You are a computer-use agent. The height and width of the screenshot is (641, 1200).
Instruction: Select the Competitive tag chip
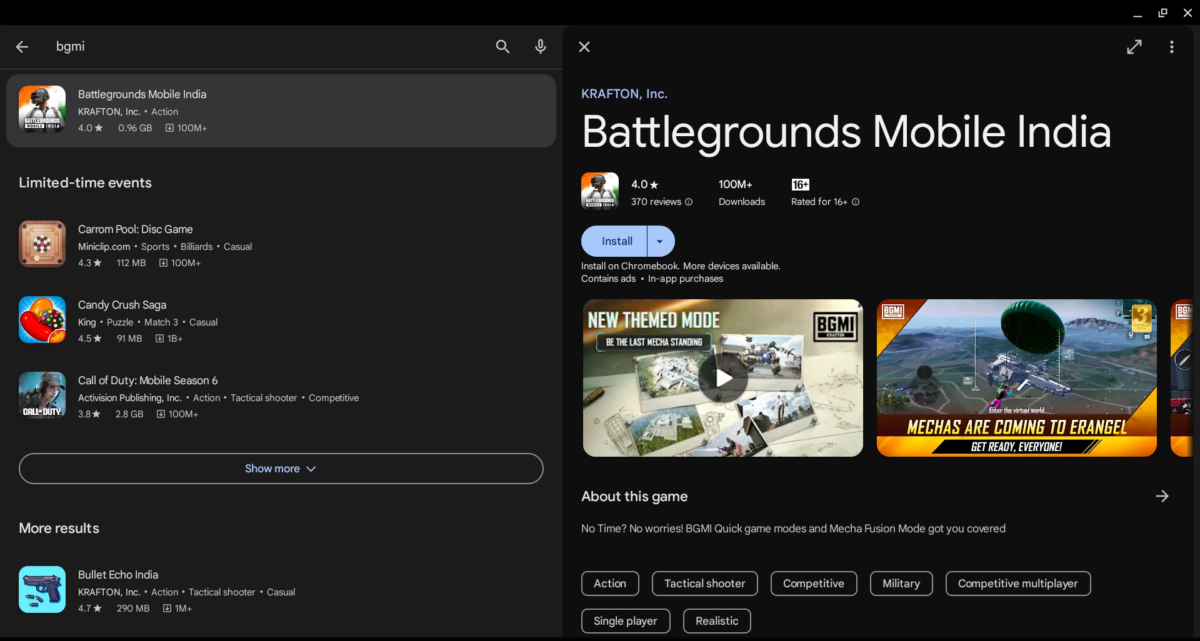click(x=813, y=583)
